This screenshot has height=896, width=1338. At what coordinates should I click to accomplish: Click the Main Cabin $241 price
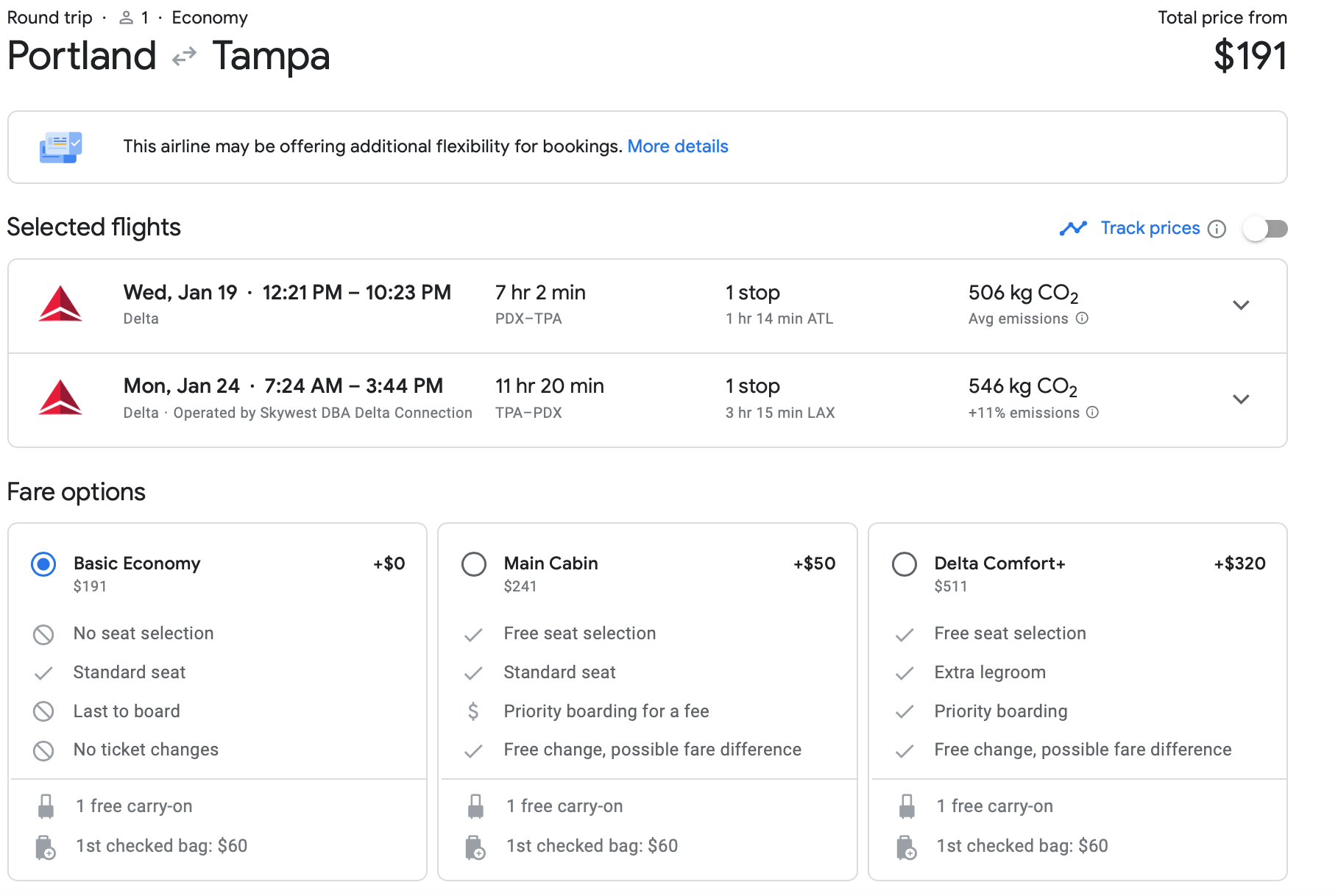click(520, 586)
